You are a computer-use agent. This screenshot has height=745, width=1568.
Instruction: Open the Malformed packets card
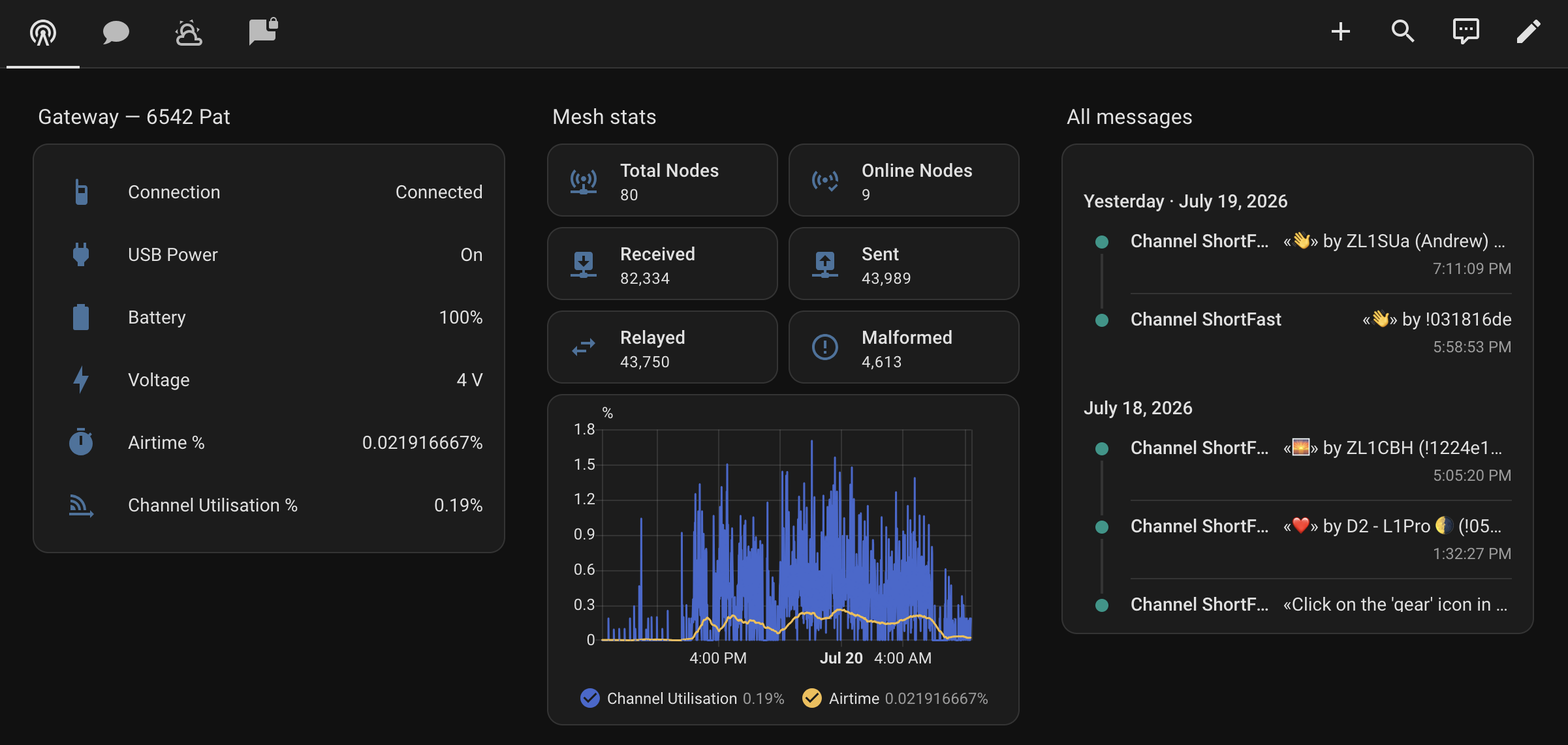(904, 347)
